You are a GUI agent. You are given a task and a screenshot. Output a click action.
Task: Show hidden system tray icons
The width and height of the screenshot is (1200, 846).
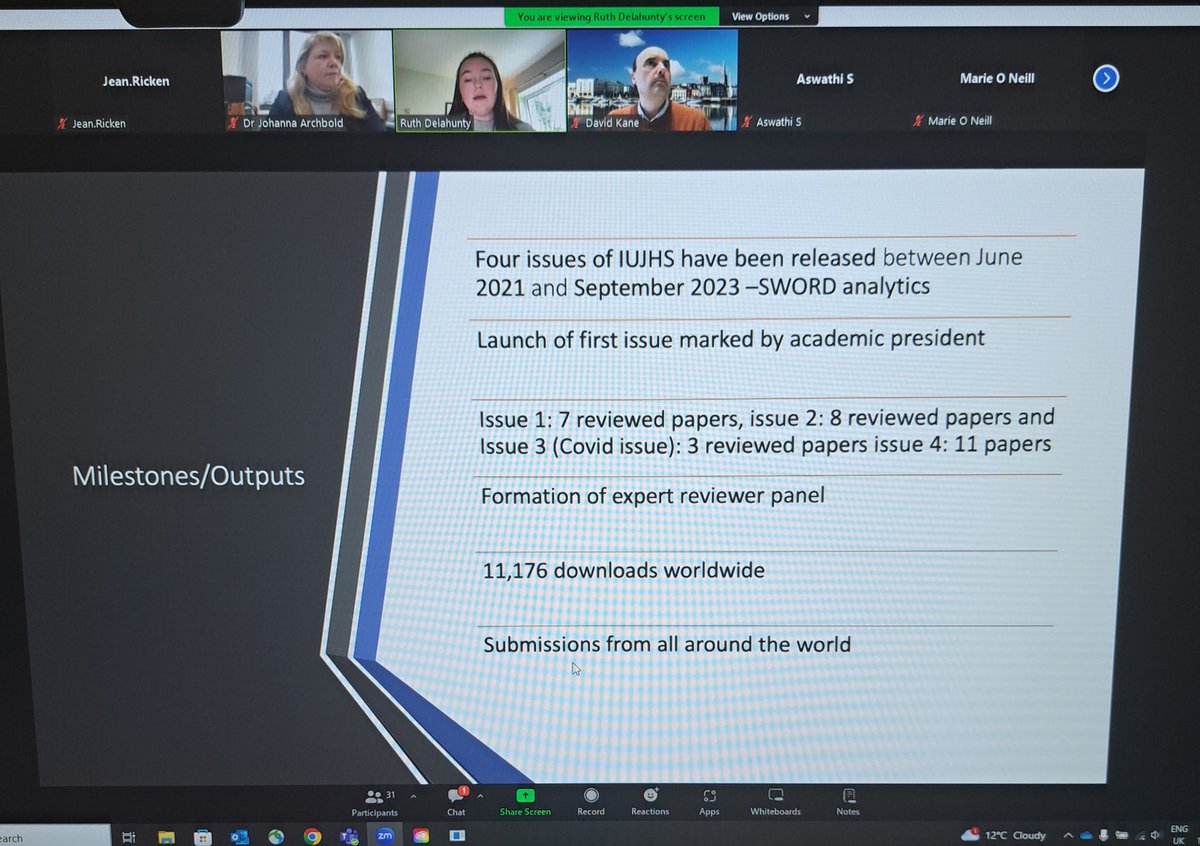(x=1069, y=835)
